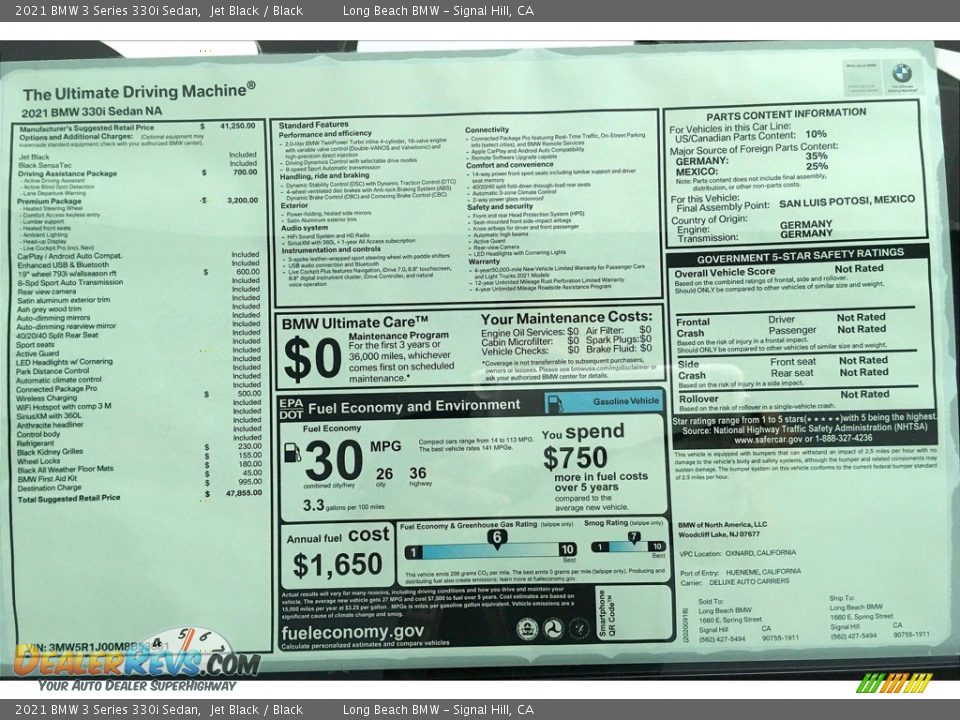Select "Black Kidney Grilles" line
Image resolution: width=960 pixels, height=720 pixels.
coord(50,452)
